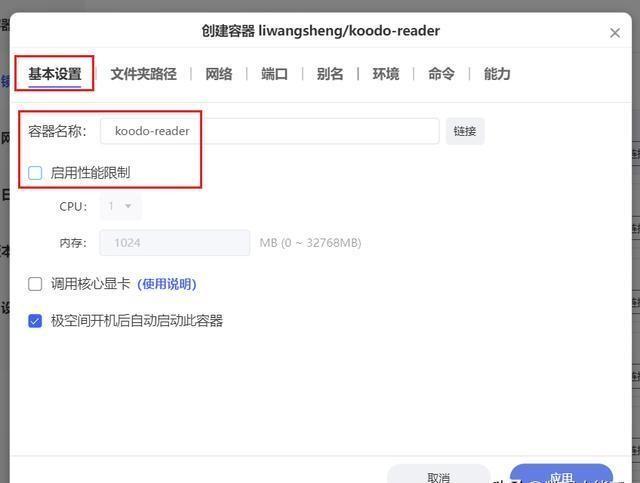
Task: Select the 别名 tab
Action: pos(330,74)
